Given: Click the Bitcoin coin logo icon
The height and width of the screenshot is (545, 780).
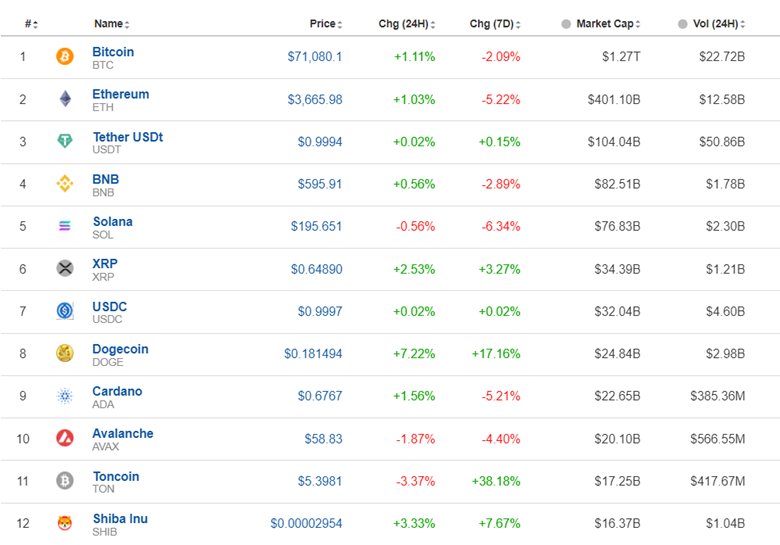Looking at the screenshot, I should pyautogui.click(x=65, y=56).
